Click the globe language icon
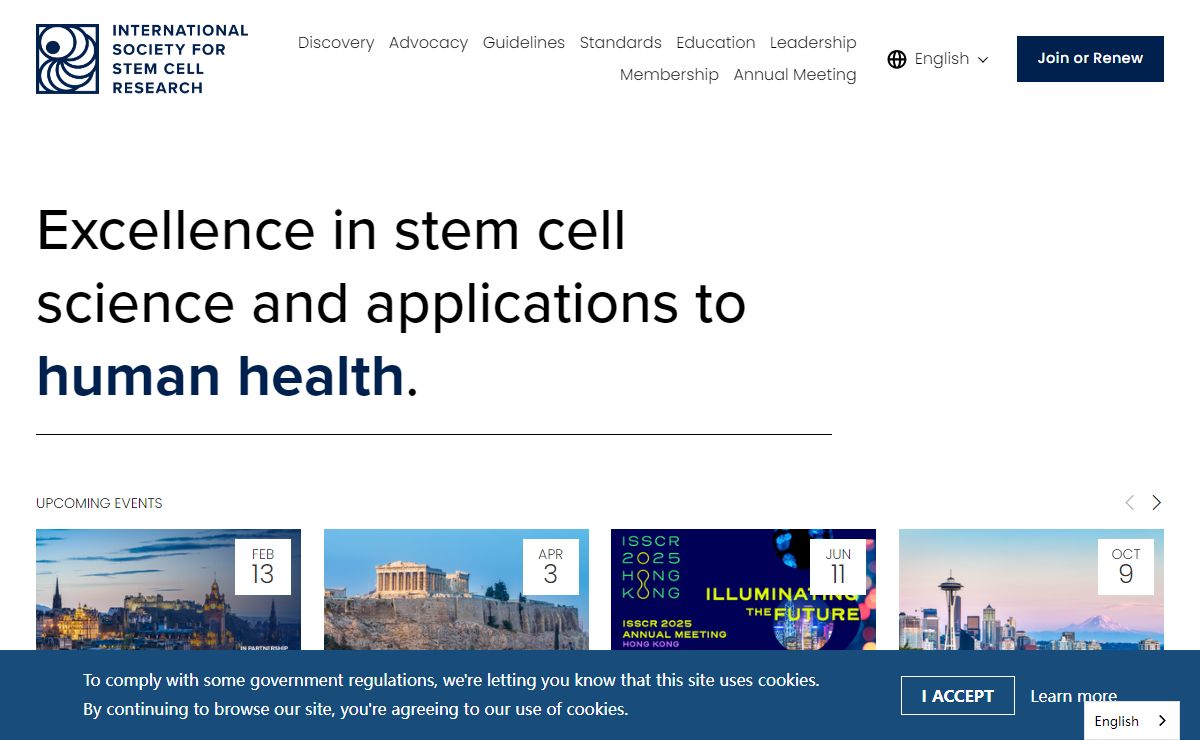This screenshot has height=740, width=1200. coord(897,59)
